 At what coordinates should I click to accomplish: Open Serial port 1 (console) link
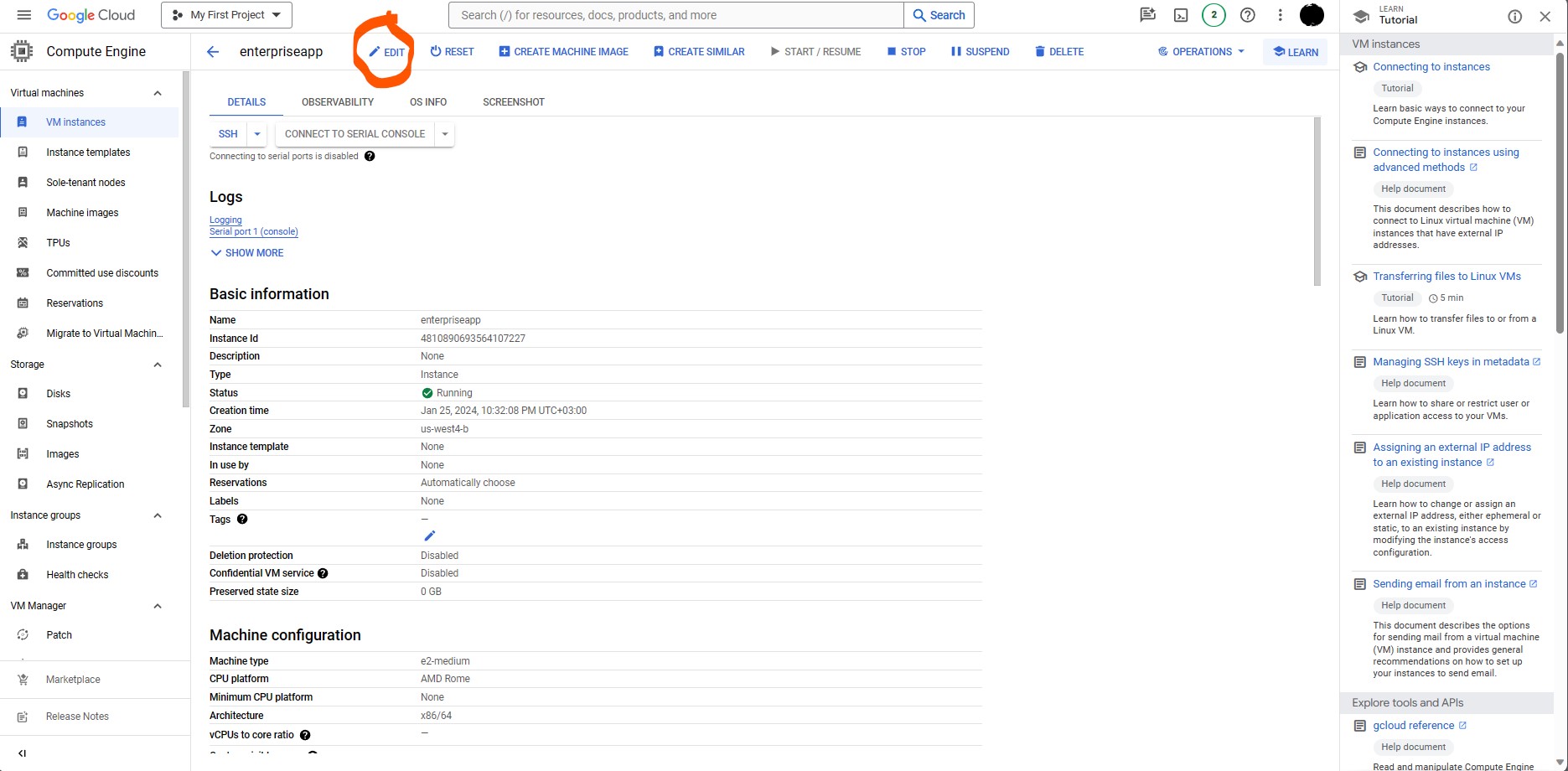point(254,231)
